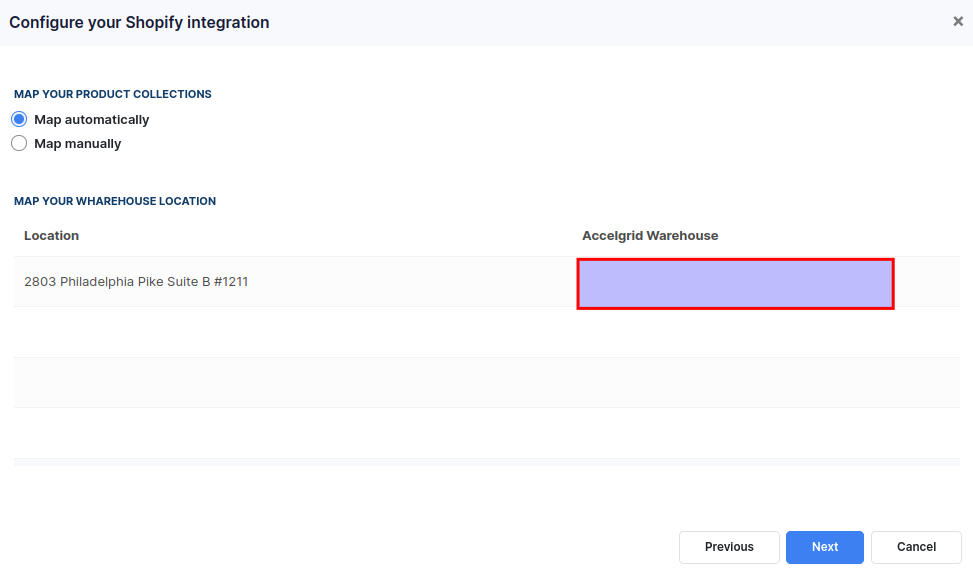Image resolution: width=973 pixels, height=580 pixels.
Task: Click the gray dialog header bar beside title
Action: pyautogui.click(x=608, y=22)
